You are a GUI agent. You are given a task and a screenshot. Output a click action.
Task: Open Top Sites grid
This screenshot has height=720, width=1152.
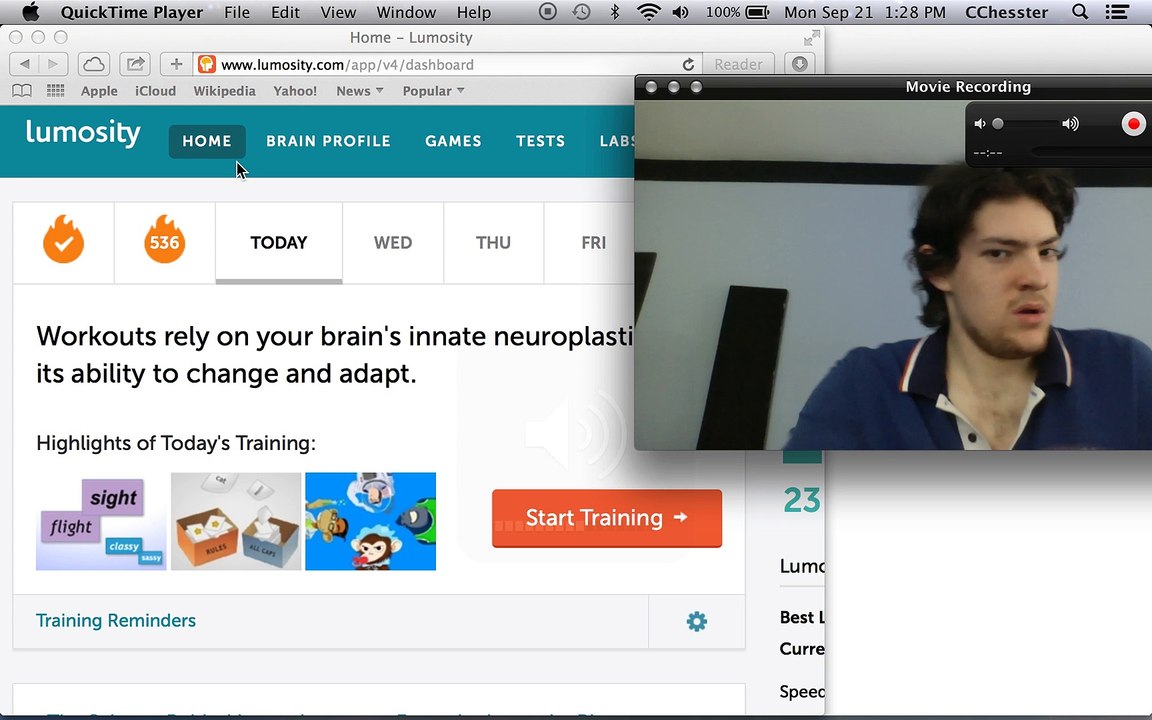coord(55,90)
